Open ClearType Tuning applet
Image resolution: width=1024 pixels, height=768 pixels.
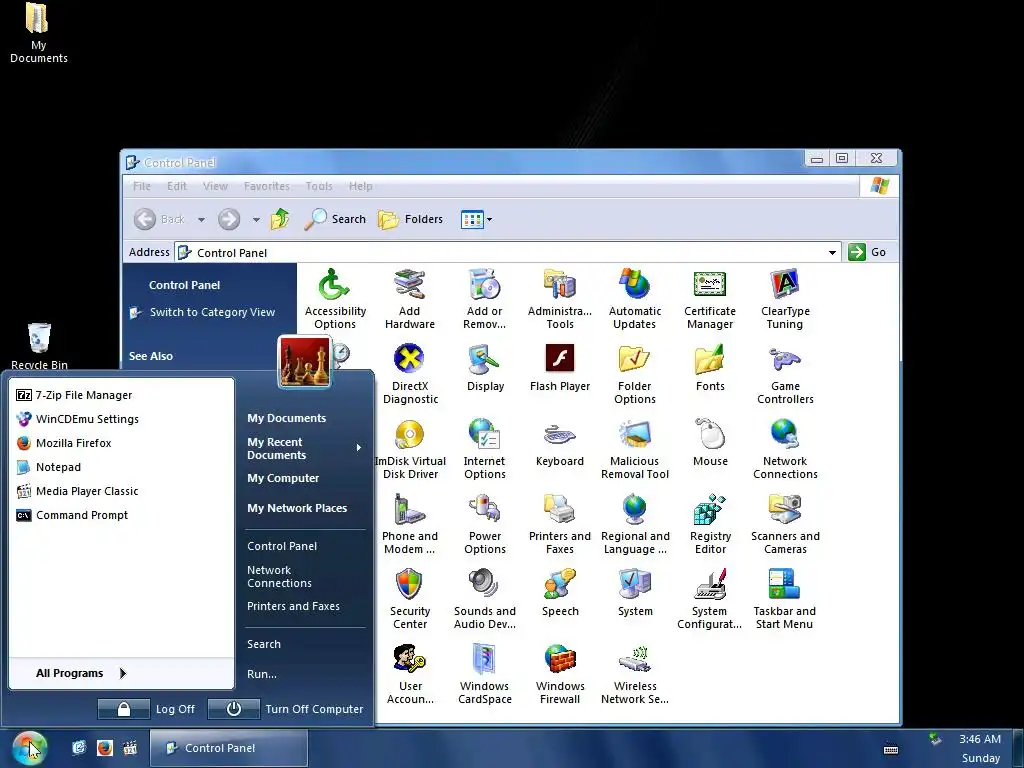785,299
